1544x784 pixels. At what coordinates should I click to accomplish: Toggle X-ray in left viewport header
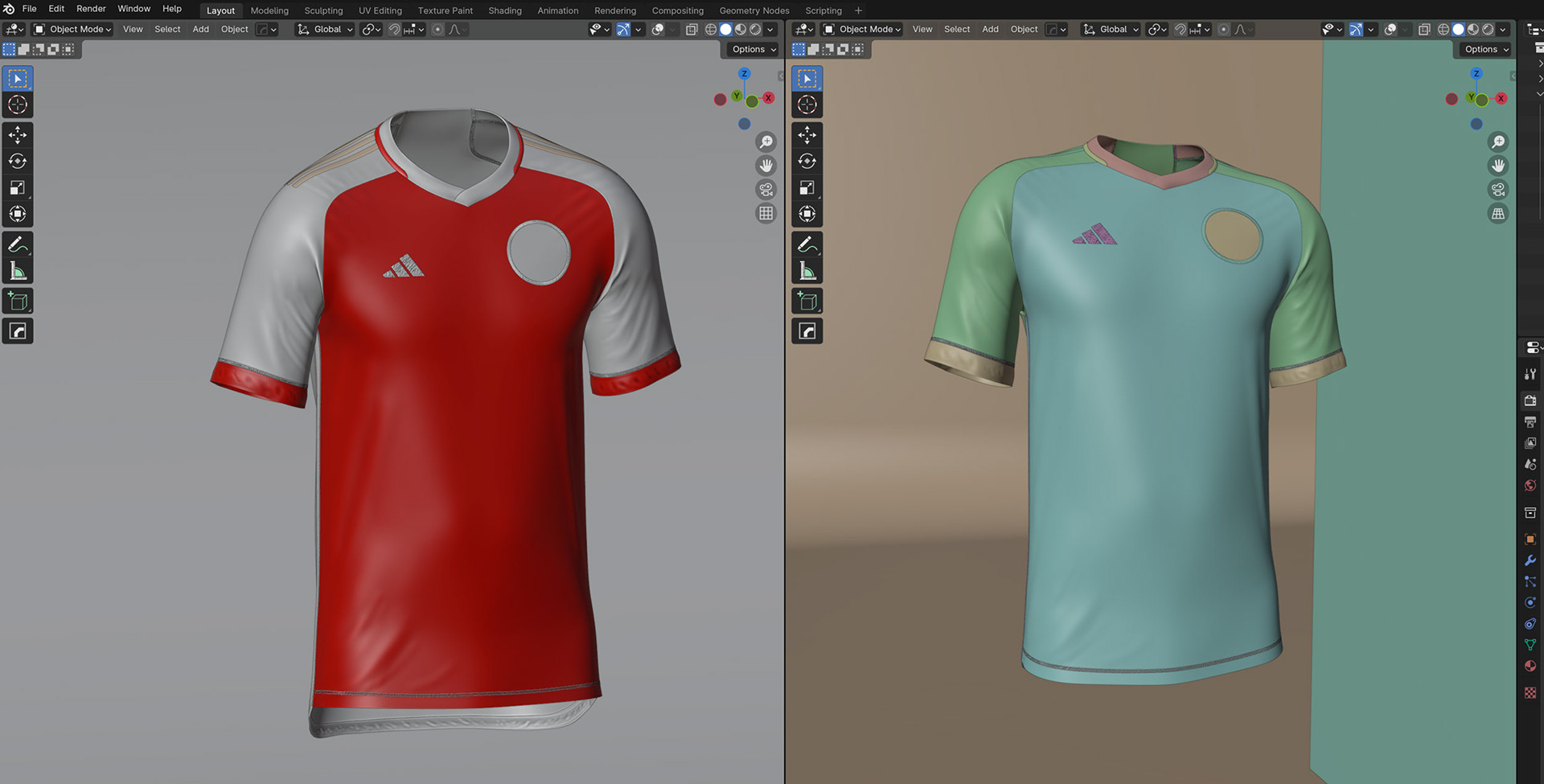(x=692, y=29)
